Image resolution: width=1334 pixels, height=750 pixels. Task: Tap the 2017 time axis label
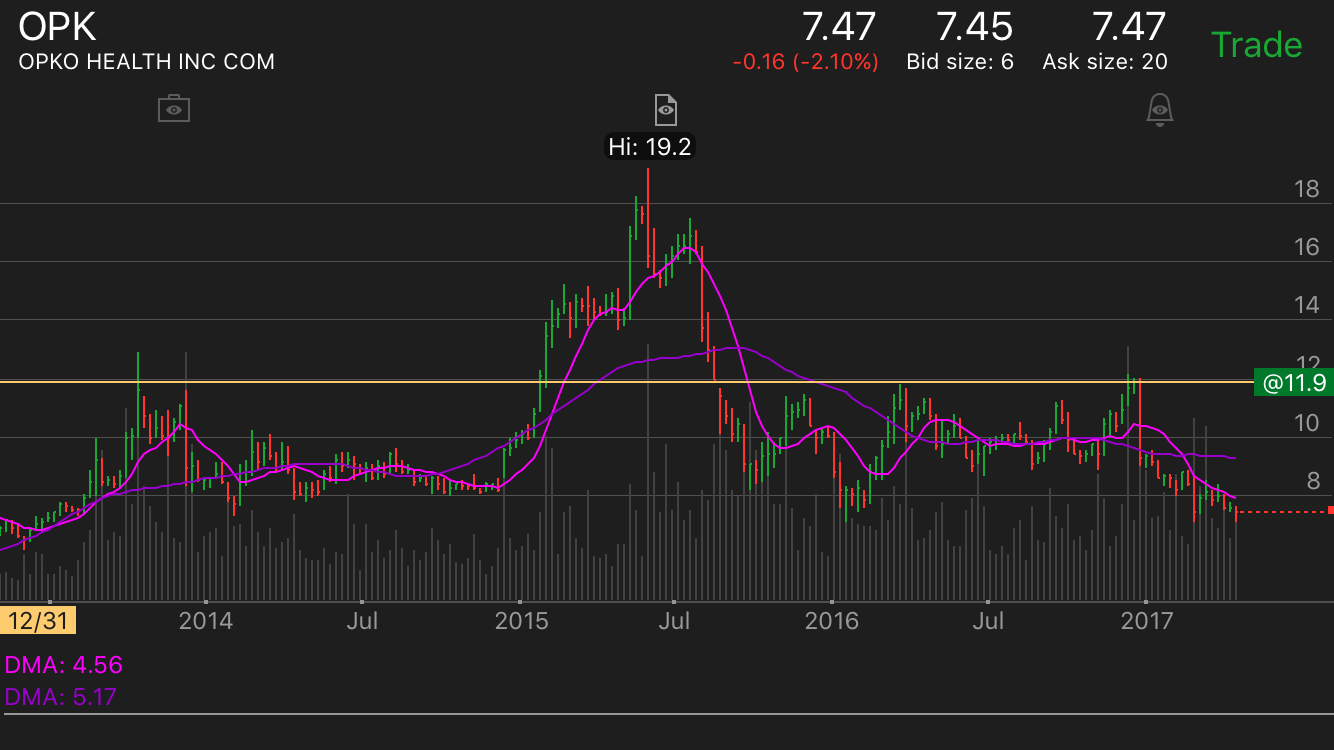[x=1146, y=621]
